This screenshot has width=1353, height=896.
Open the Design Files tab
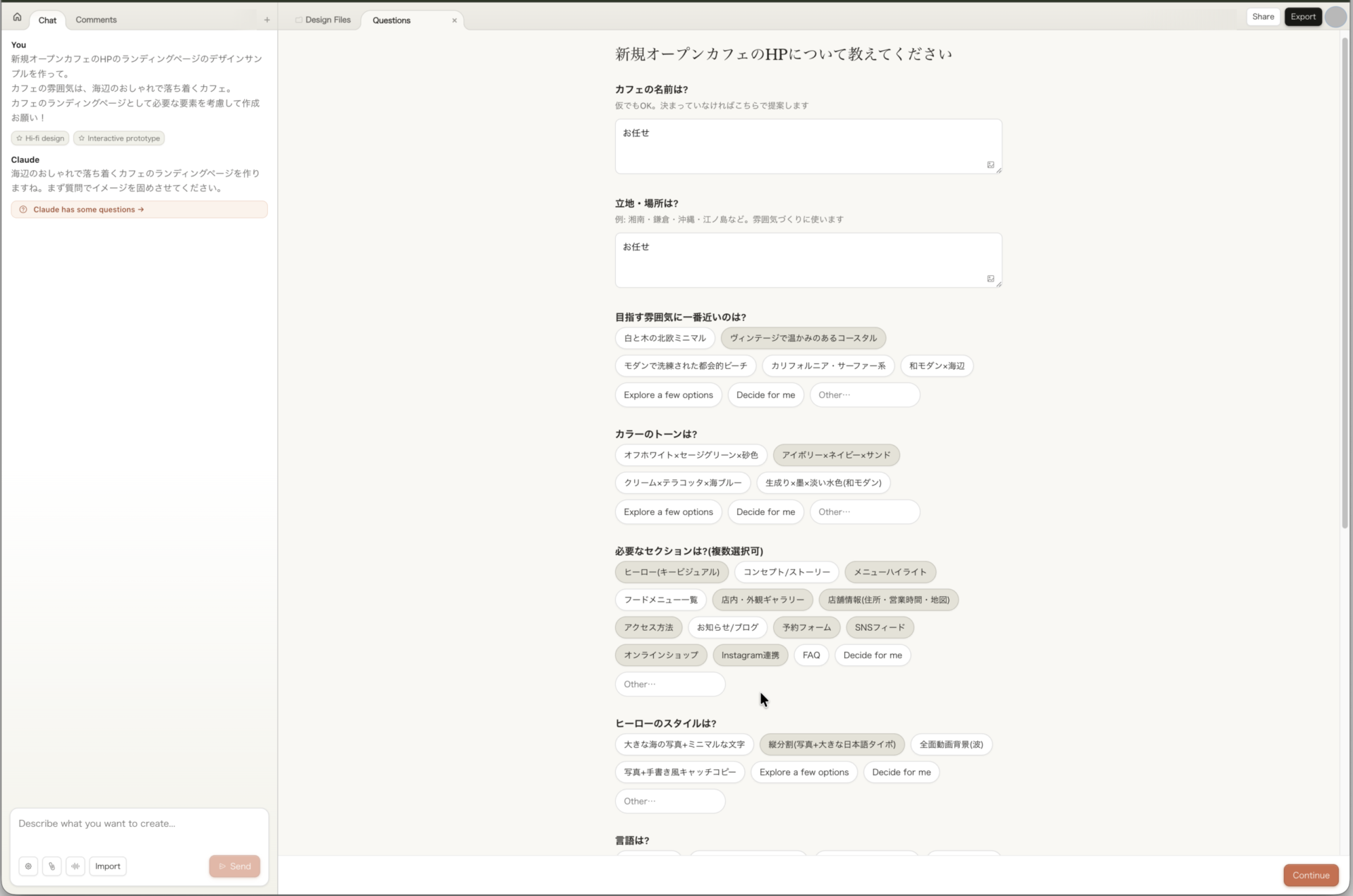[x=327, y=20]
